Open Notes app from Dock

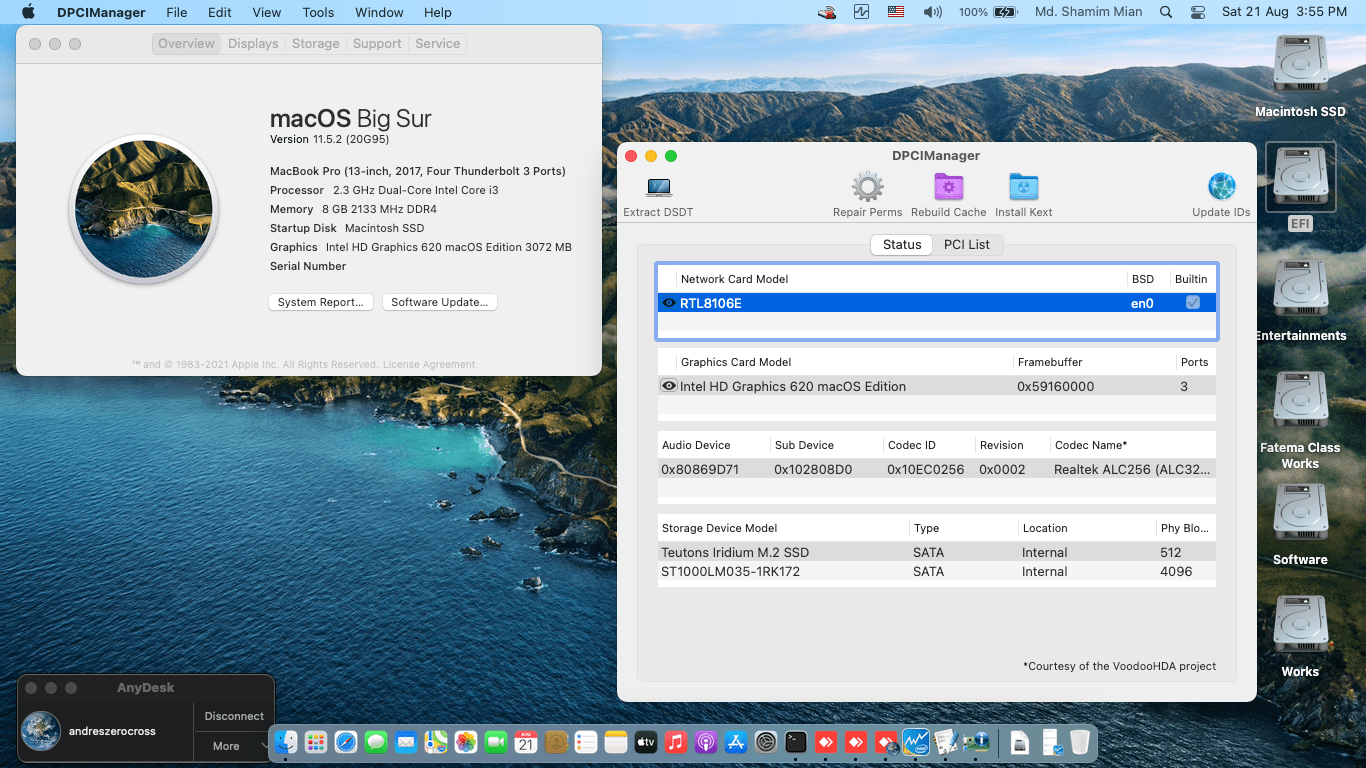pos(616,742)
